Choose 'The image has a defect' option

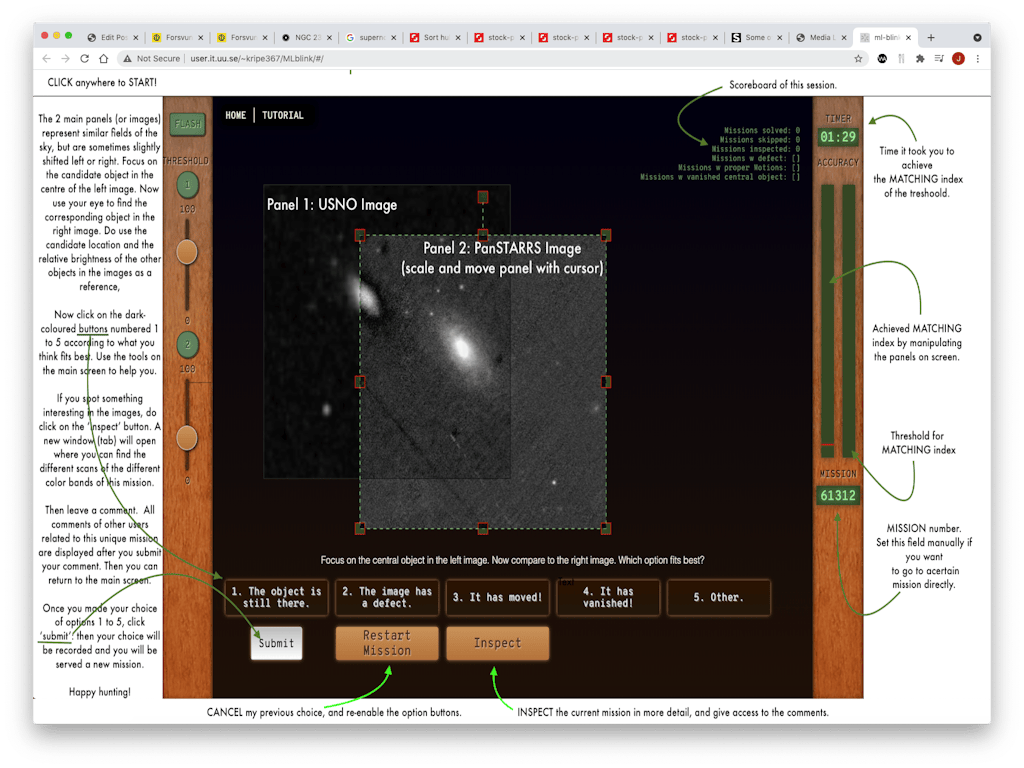(386, 597)
